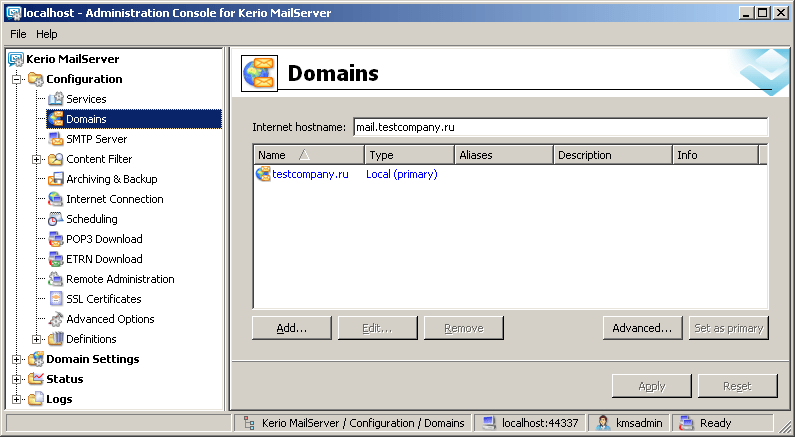Select Advanced Options in the tree
795x437 pixels.
(x=110, y=319)
